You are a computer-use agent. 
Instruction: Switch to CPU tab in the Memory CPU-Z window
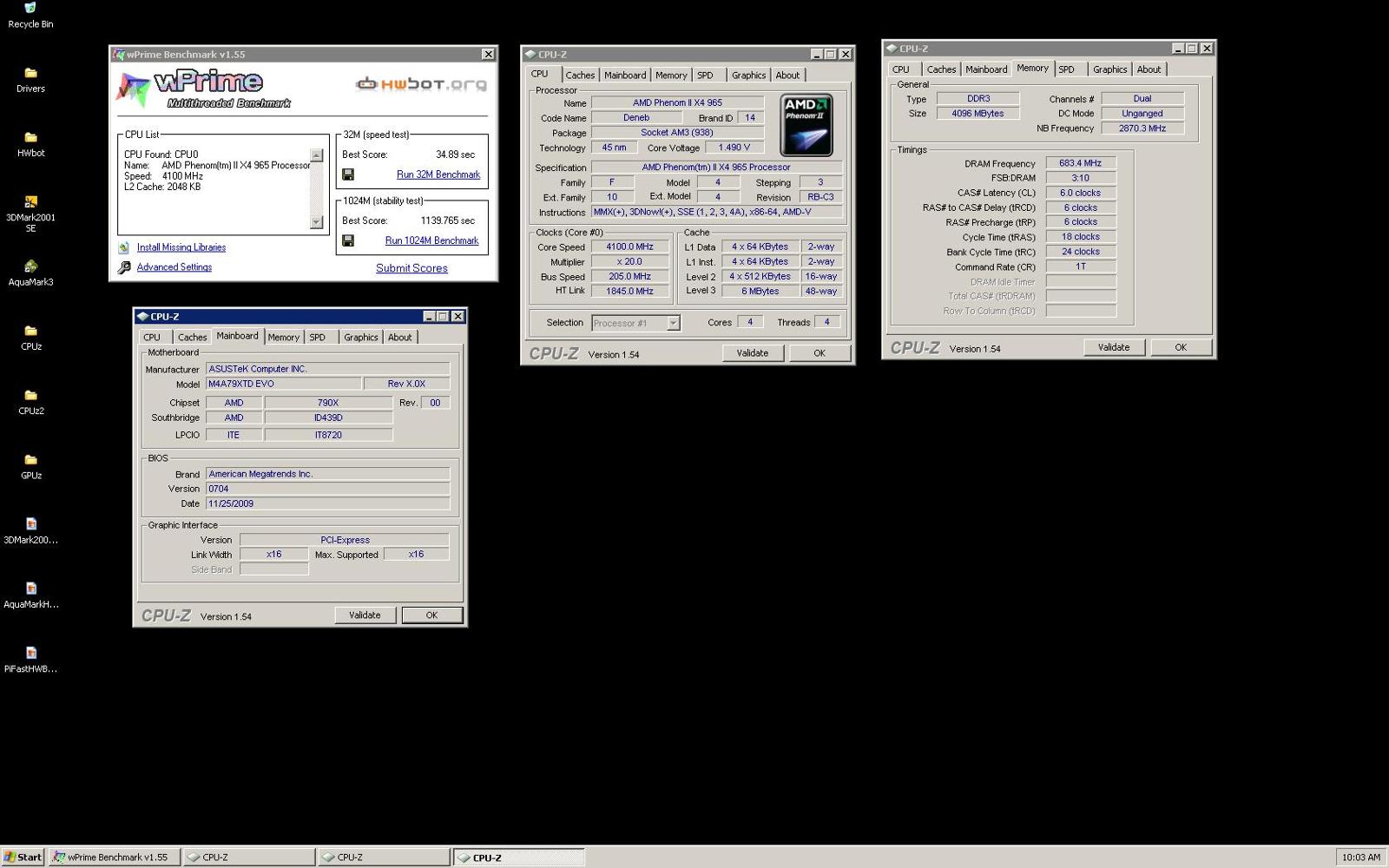click(901, 69)
